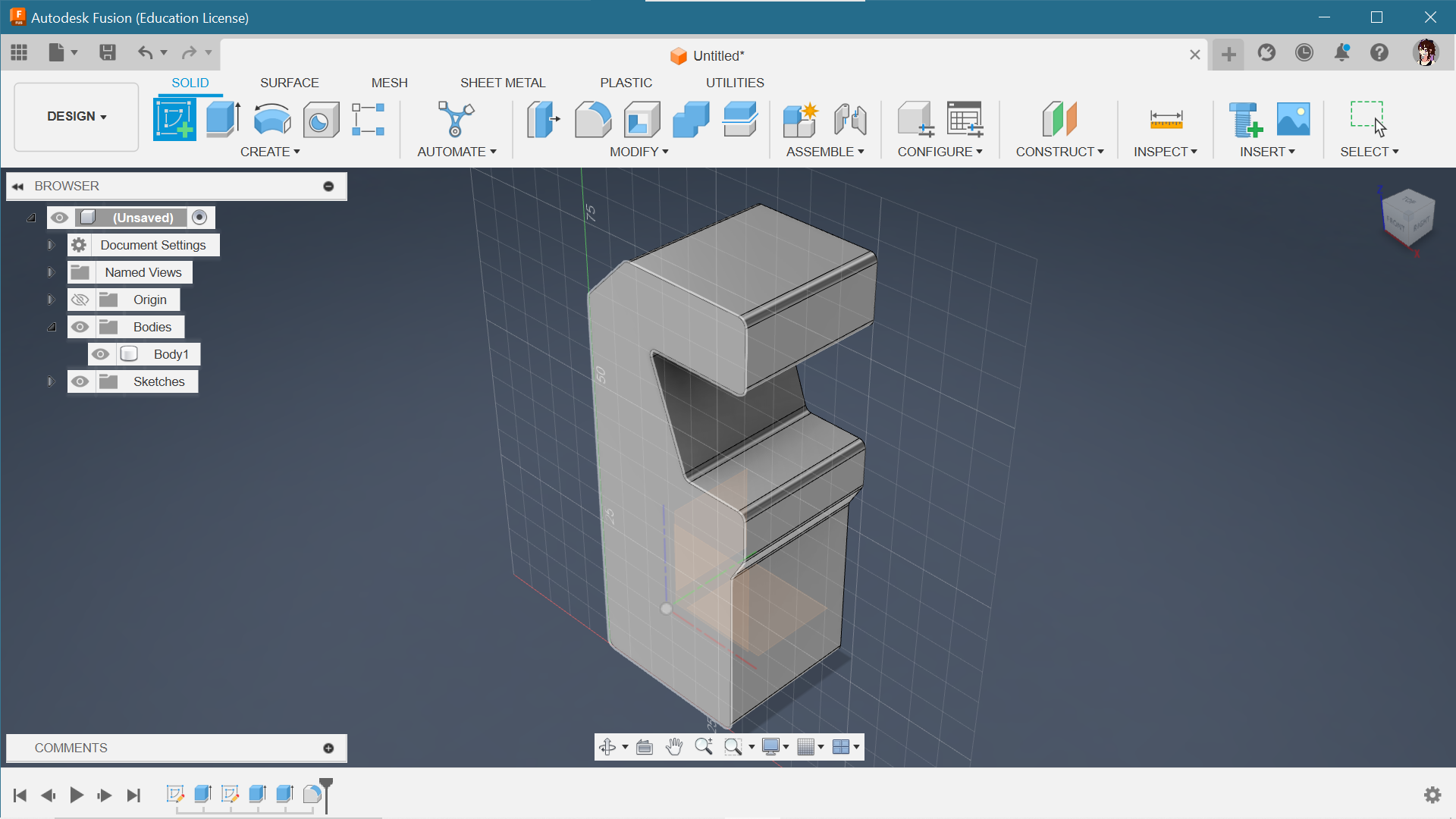
Task: Switch to SHEET METAL tab
Action: 502,82
